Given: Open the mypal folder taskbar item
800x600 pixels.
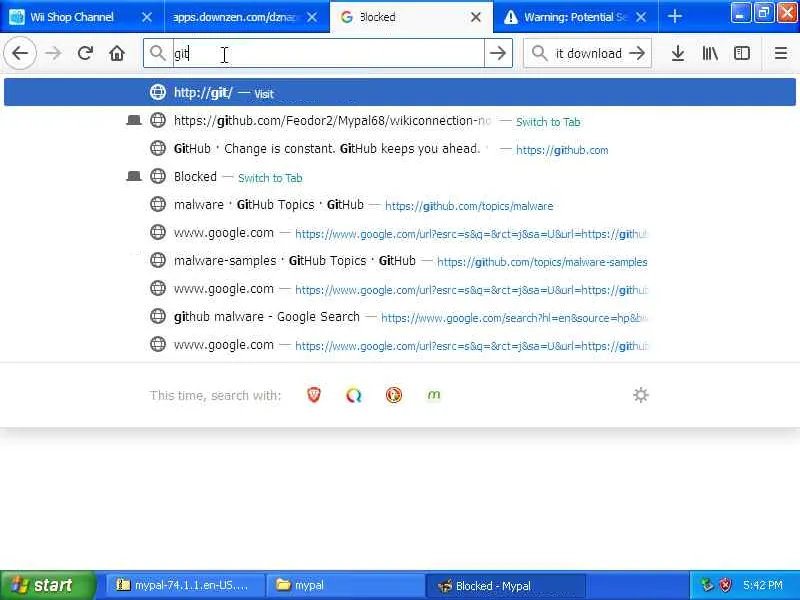Looking at the screenshot, I should 345,585.
